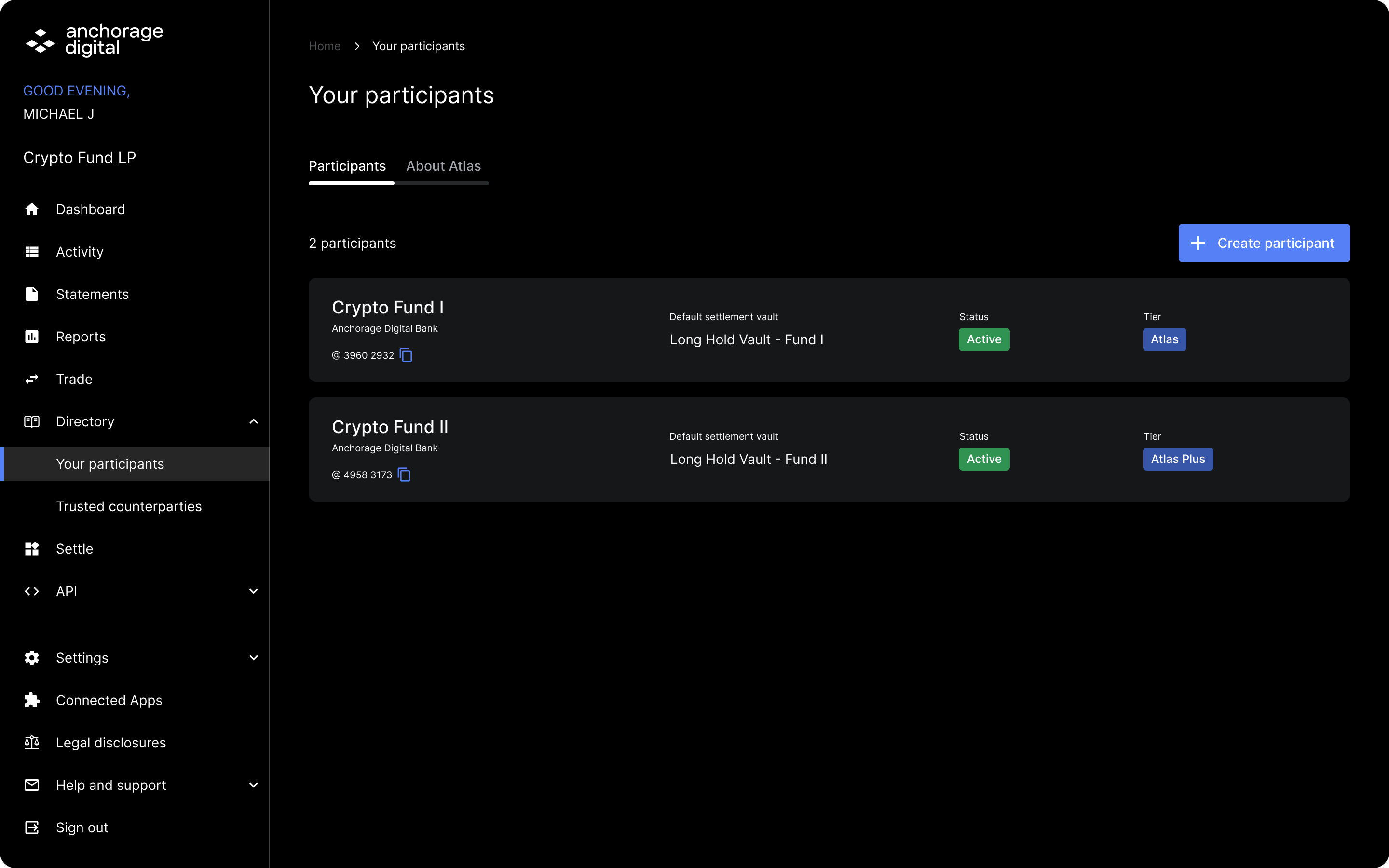This screenshot has height=868, width=1389.
Task: Expand the Settings submenu chevron
Action: pyautogui.click(x=254, y=658)
